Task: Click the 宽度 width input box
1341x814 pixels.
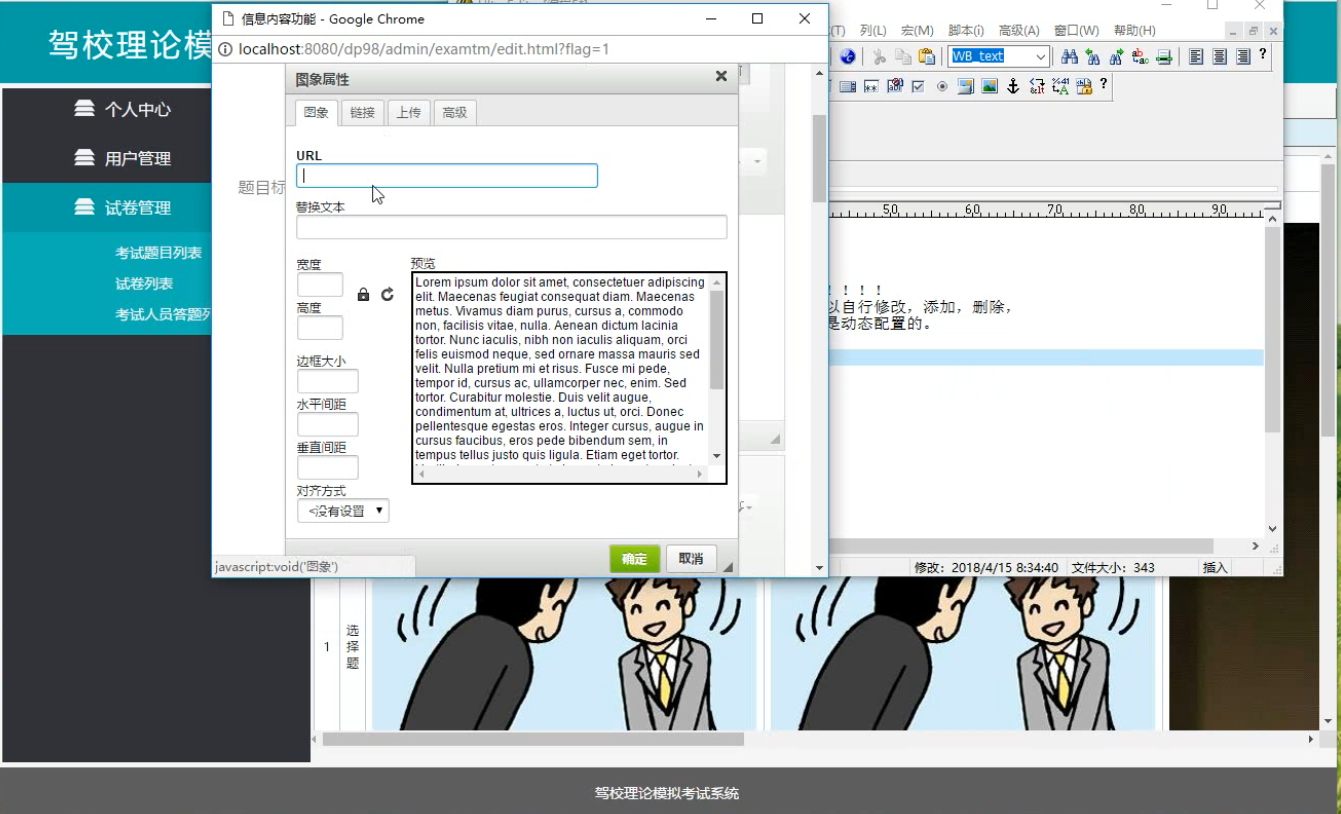Action: pos(320,285)
